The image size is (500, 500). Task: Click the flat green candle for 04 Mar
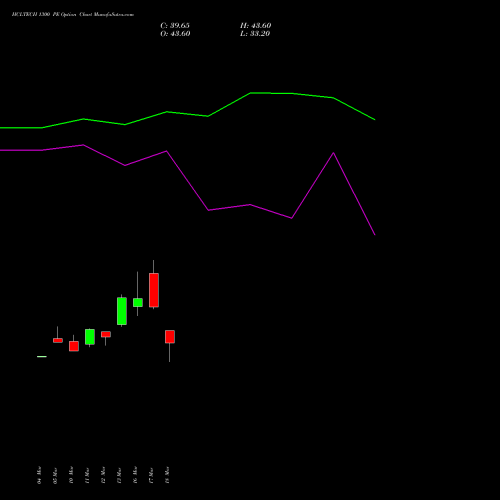pos(42,357)
